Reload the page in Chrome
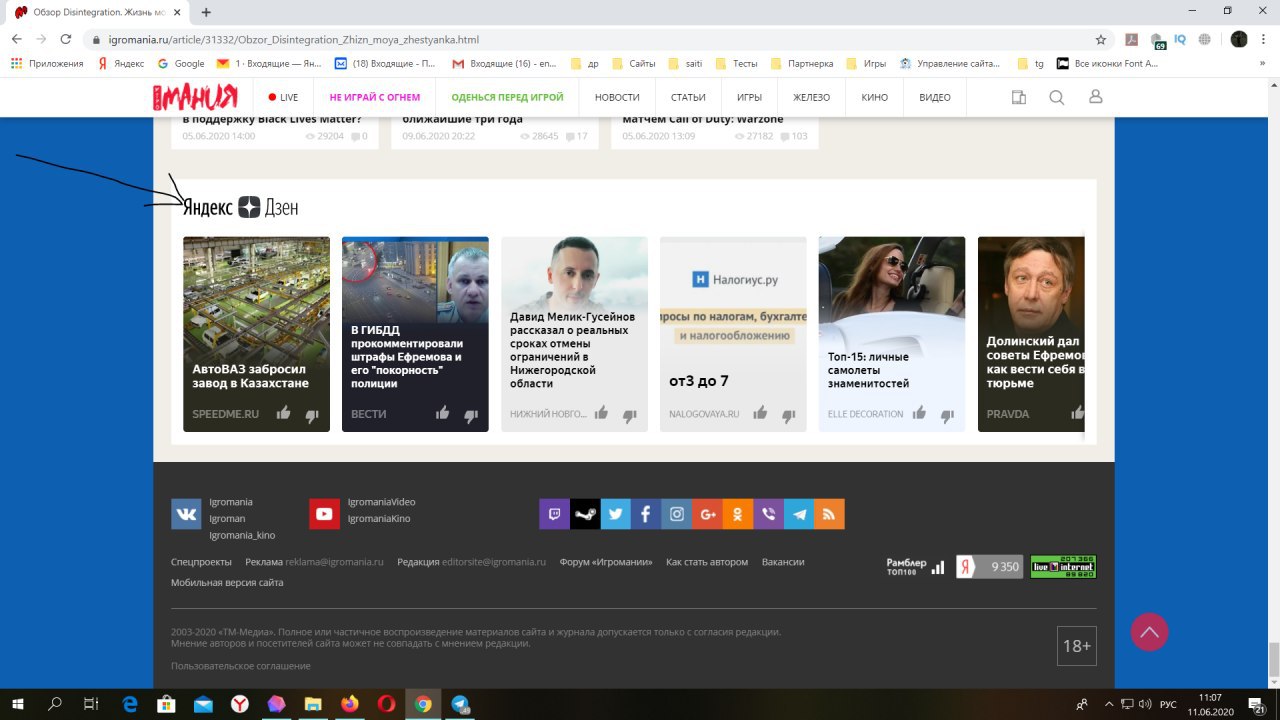This screenshot has height=720, width=1280. click(x=66, y=40)
